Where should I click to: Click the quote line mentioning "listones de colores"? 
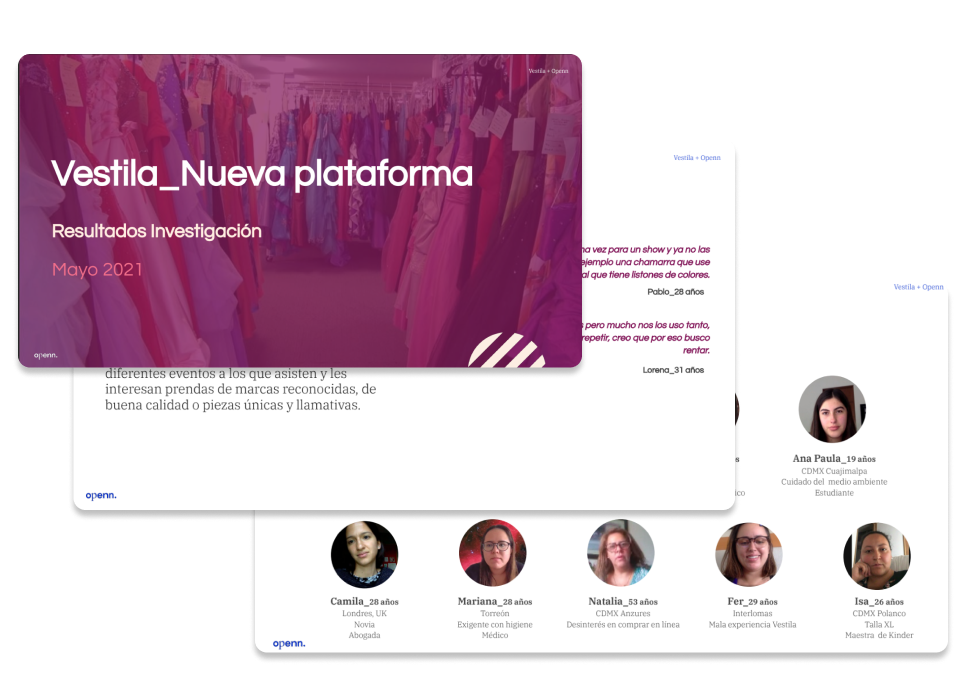point(646,275)
